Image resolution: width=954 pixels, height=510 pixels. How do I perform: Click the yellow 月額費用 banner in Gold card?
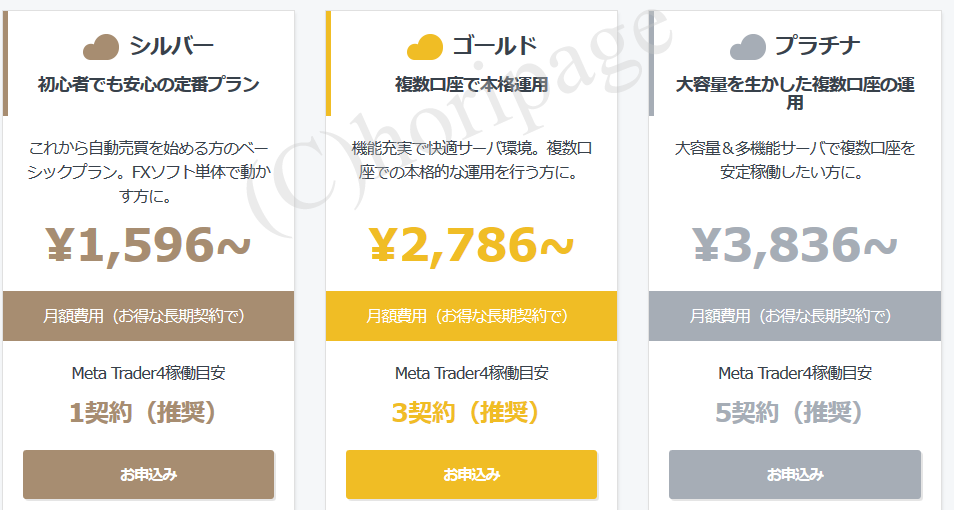[472, 316]
